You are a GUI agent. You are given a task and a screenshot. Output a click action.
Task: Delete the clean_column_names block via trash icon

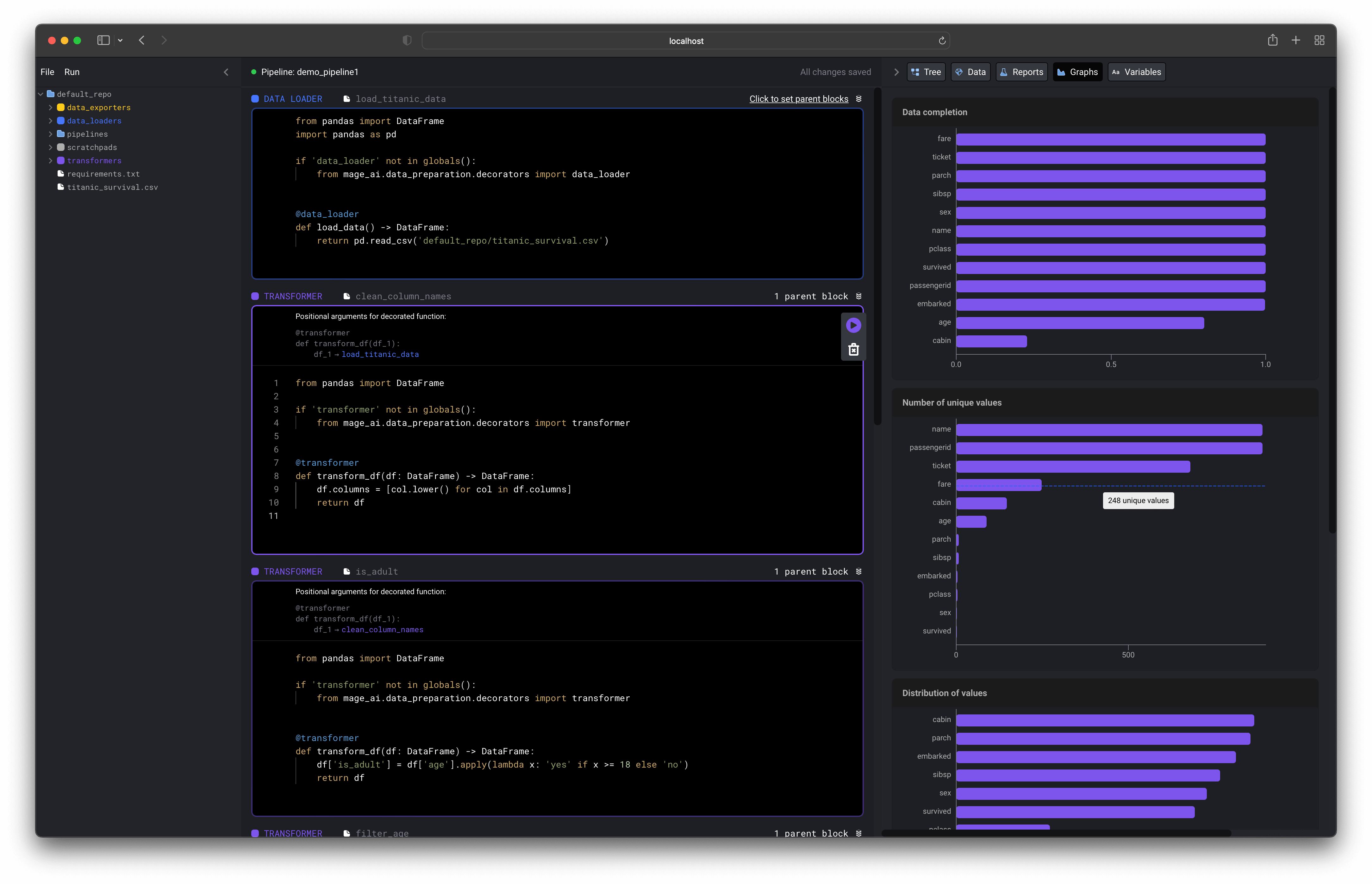tap(853, 350)
